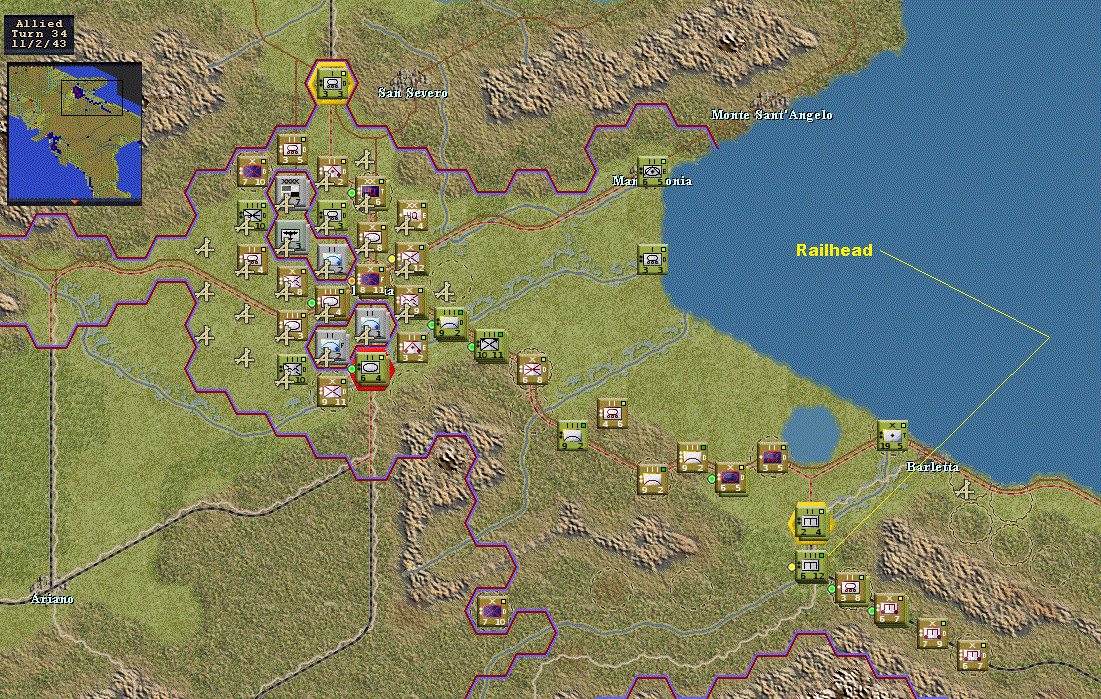Select the highlighted 3-3 unit beside San Severo
This screenshot has width=1101, height=699.
(x=331, y=82)
